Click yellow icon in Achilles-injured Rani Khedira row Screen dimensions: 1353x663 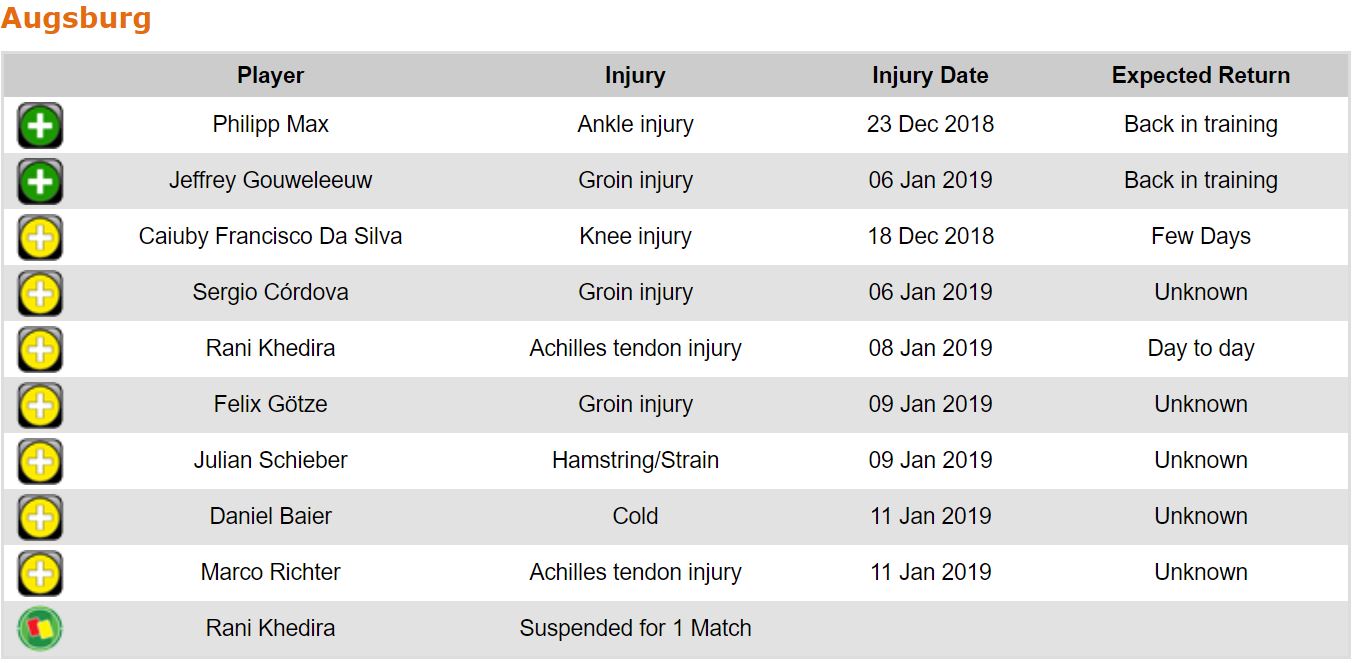tap(40, 350)
